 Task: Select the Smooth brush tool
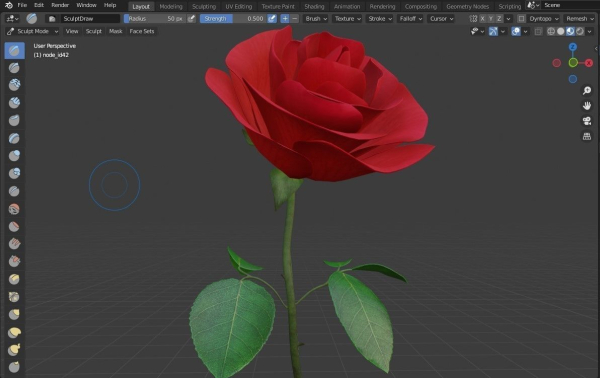coord(14,209)
